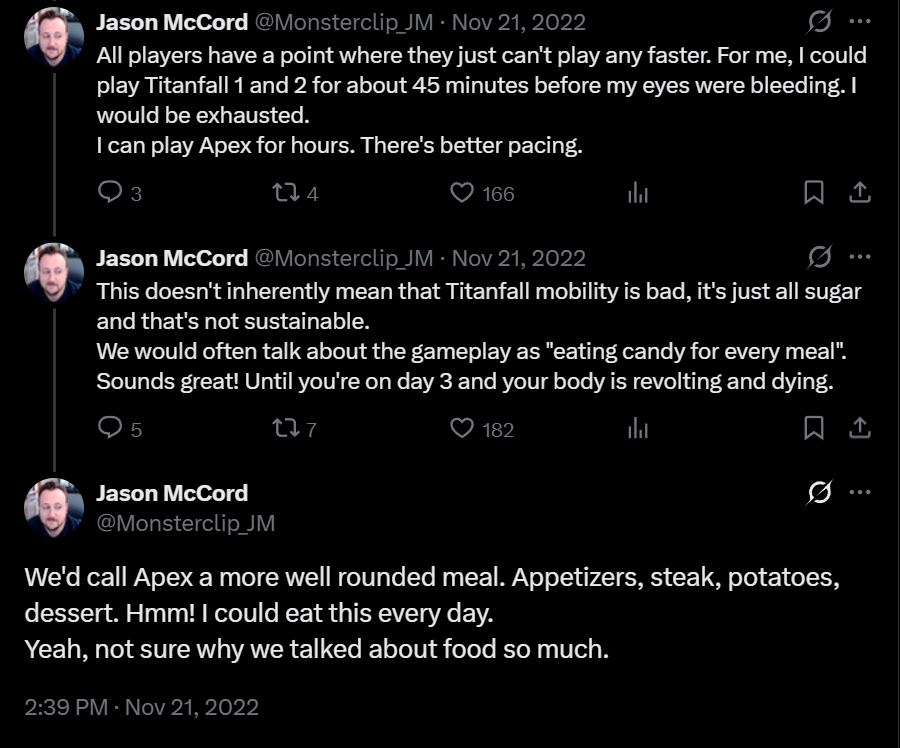The image size is (900, 748).
Task: Click Grok icon on the main tweet
Action: [x=819, y=492]
